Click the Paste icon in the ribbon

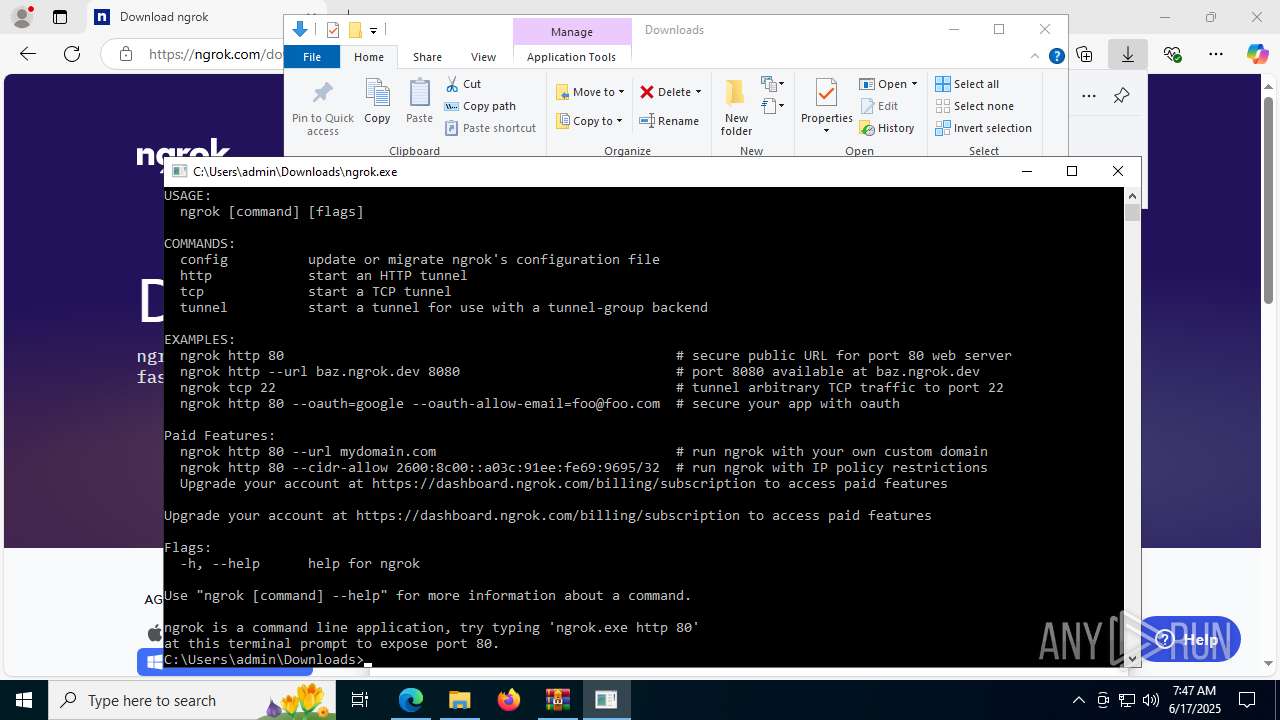point(419,102)
